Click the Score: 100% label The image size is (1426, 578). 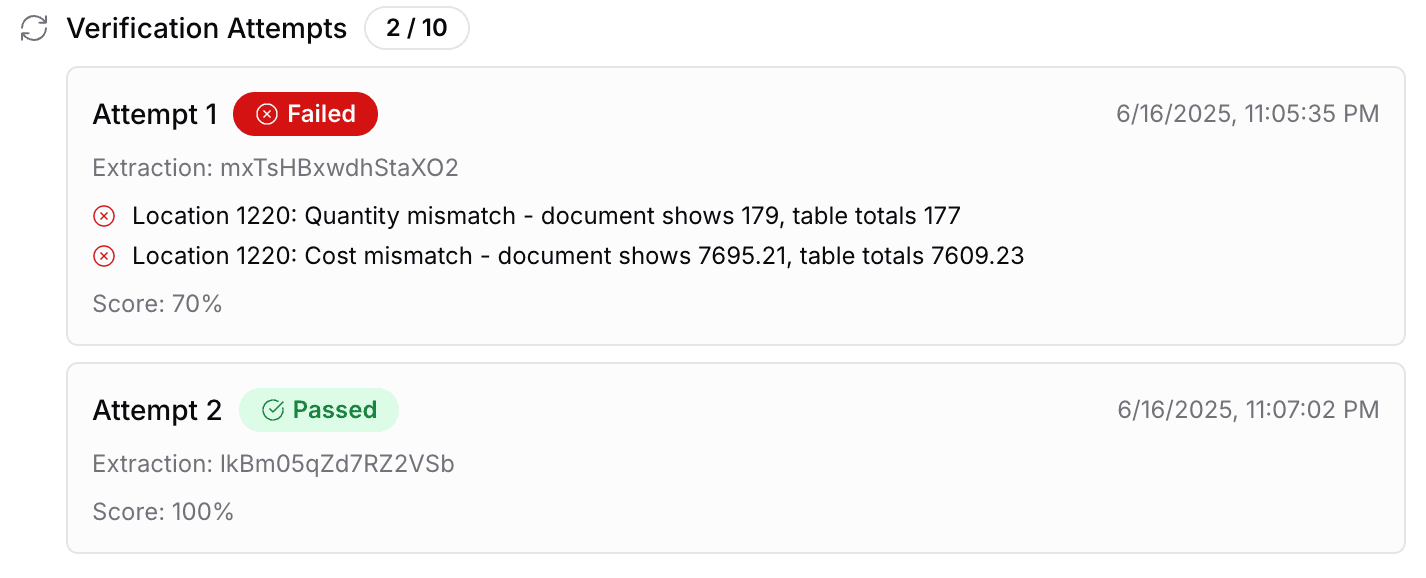(x=163, y=512)
